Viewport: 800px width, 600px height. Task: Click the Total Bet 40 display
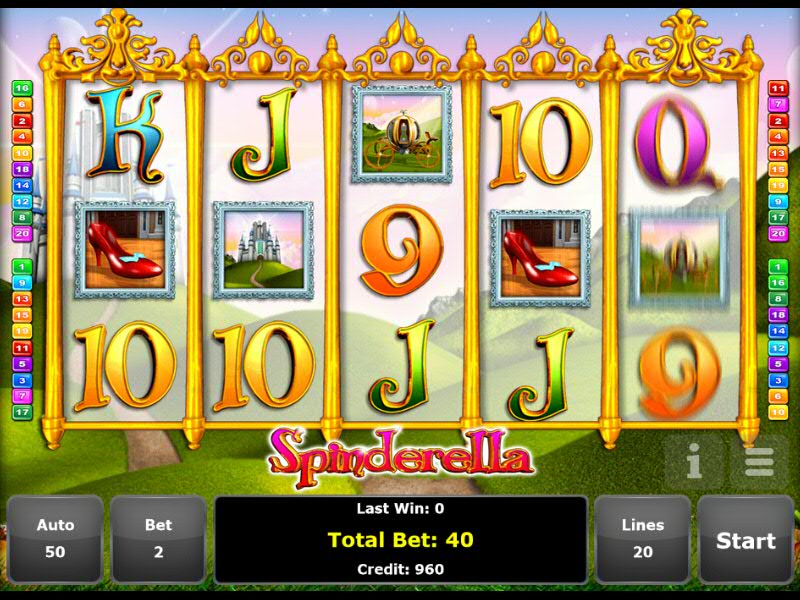tap(401, 539)
